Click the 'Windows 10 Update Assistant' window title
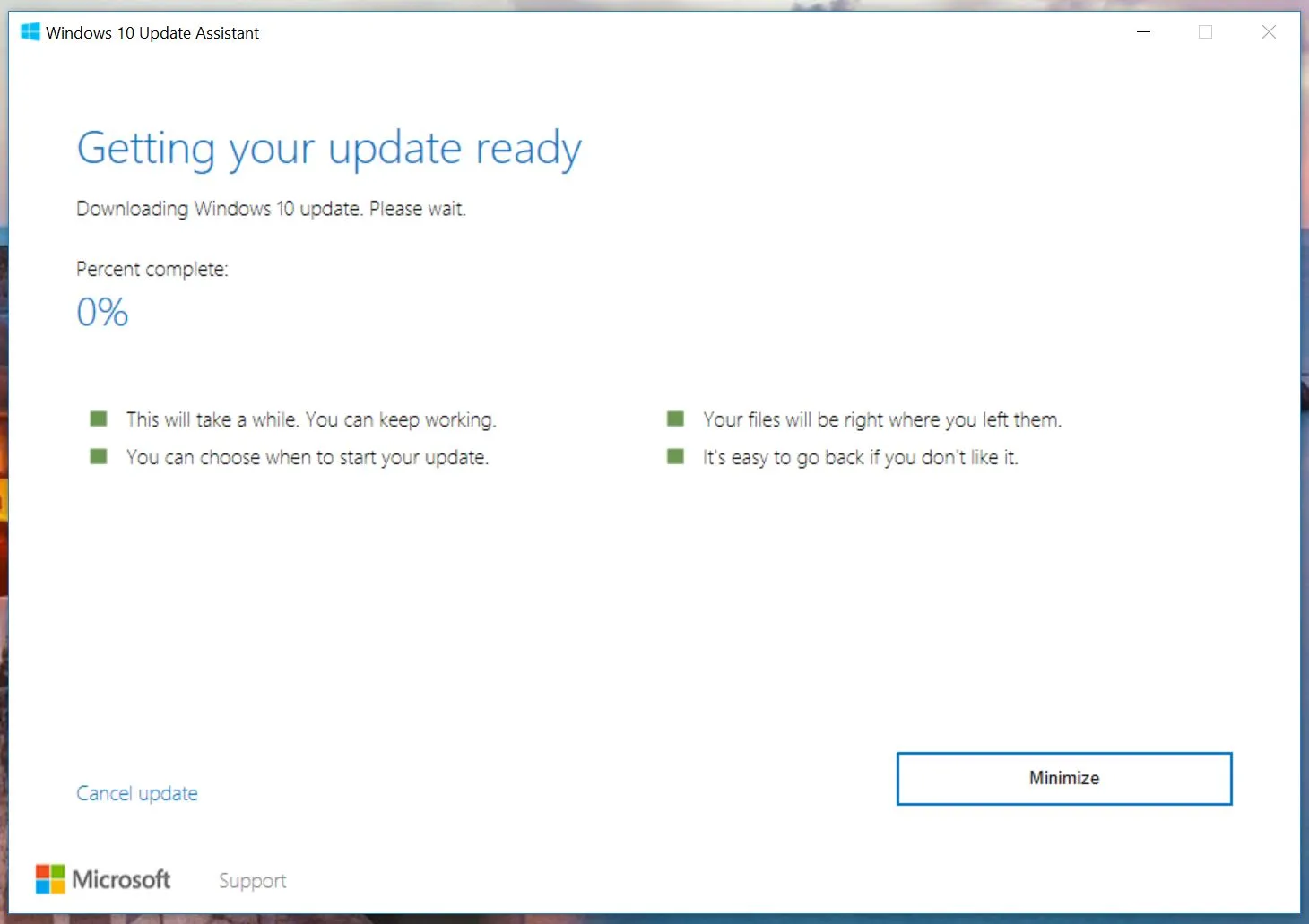1309x924 pixels. coord(152,33)
